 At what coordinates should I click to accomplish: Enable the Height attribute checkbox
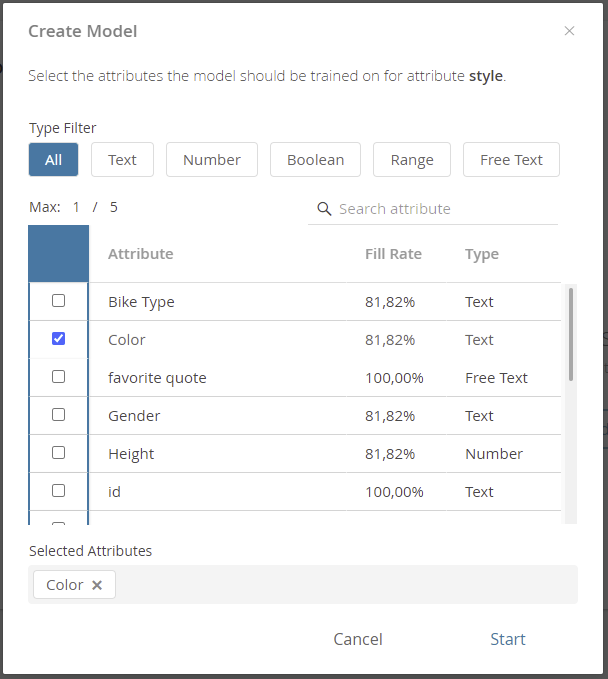point(58,453)
